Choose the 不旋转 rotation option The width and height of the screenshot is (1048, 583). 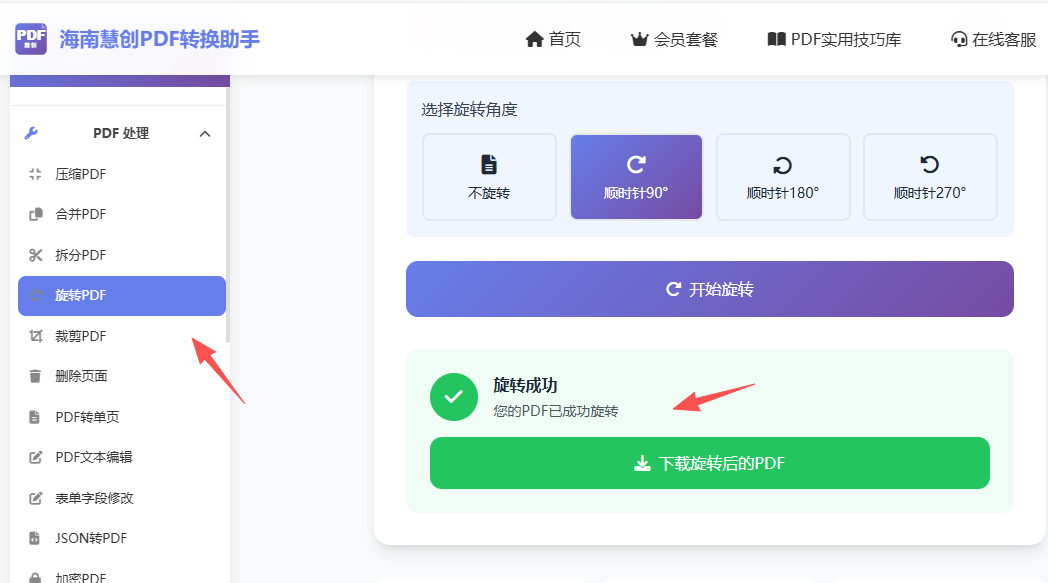point(489,177)
